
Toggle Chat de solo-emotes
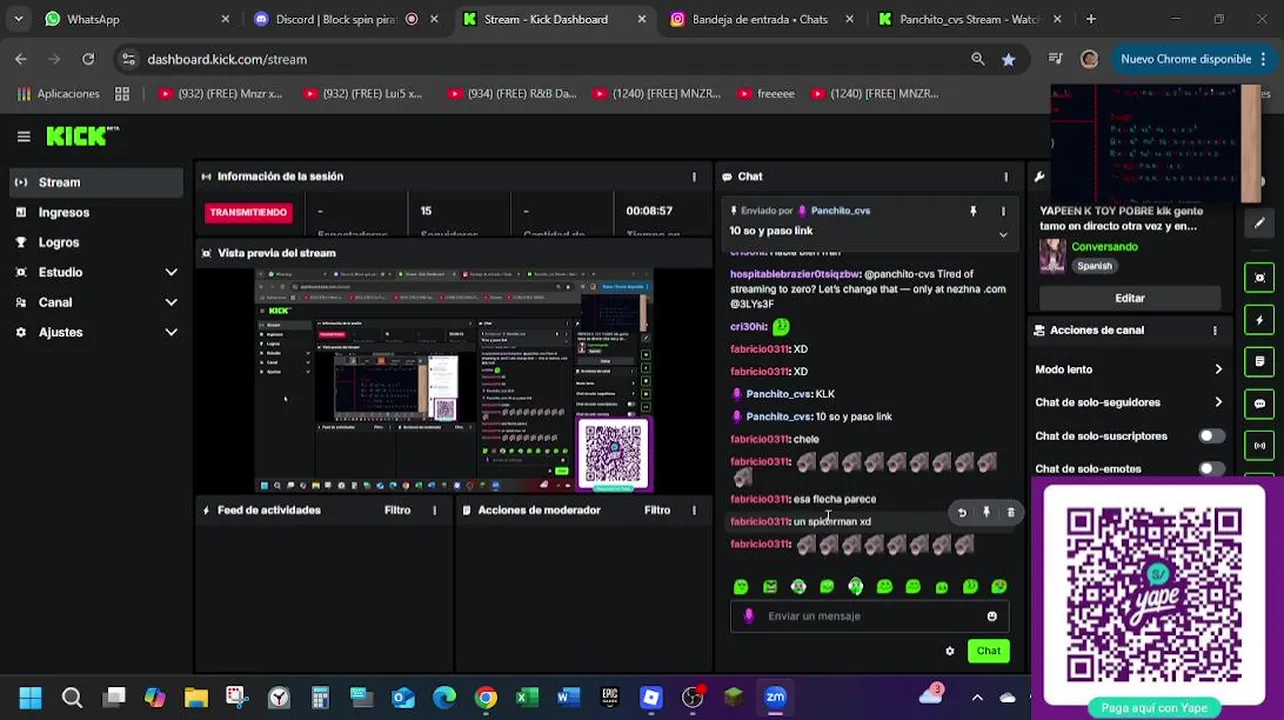tap(1211, 469)
